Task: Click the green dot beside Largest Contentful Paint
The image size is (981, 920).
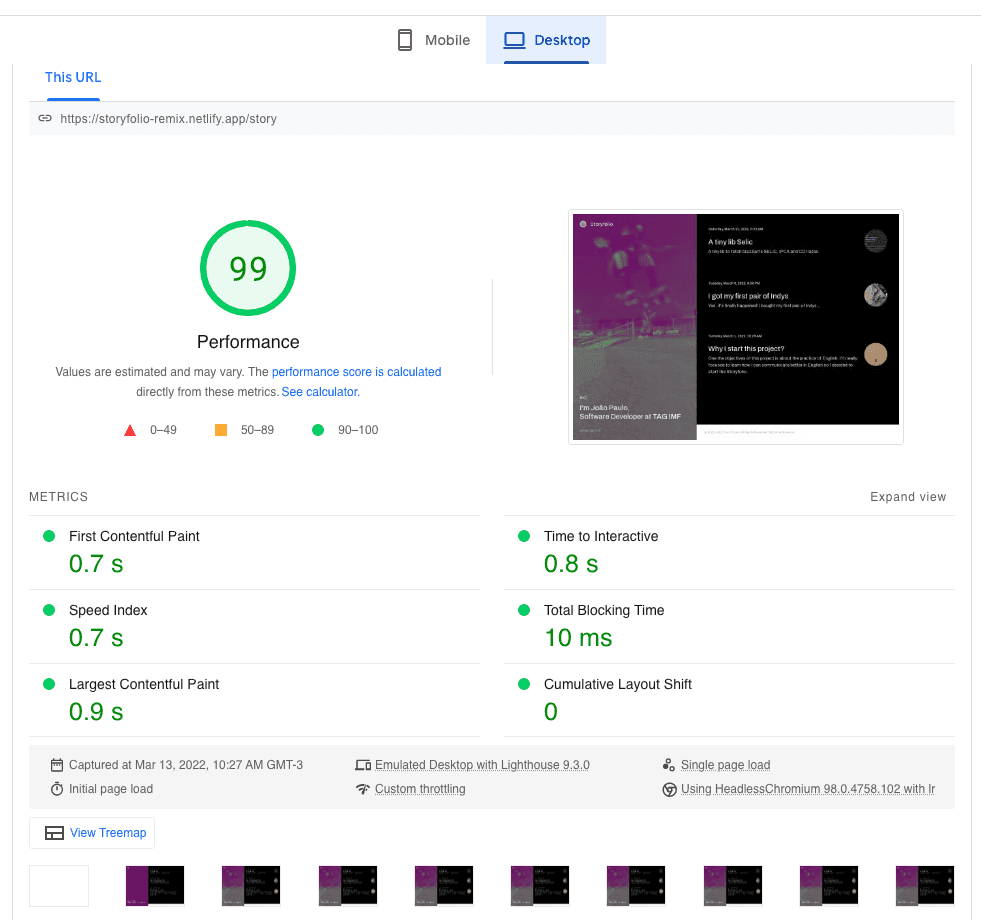Action: (x=49, y=684)
